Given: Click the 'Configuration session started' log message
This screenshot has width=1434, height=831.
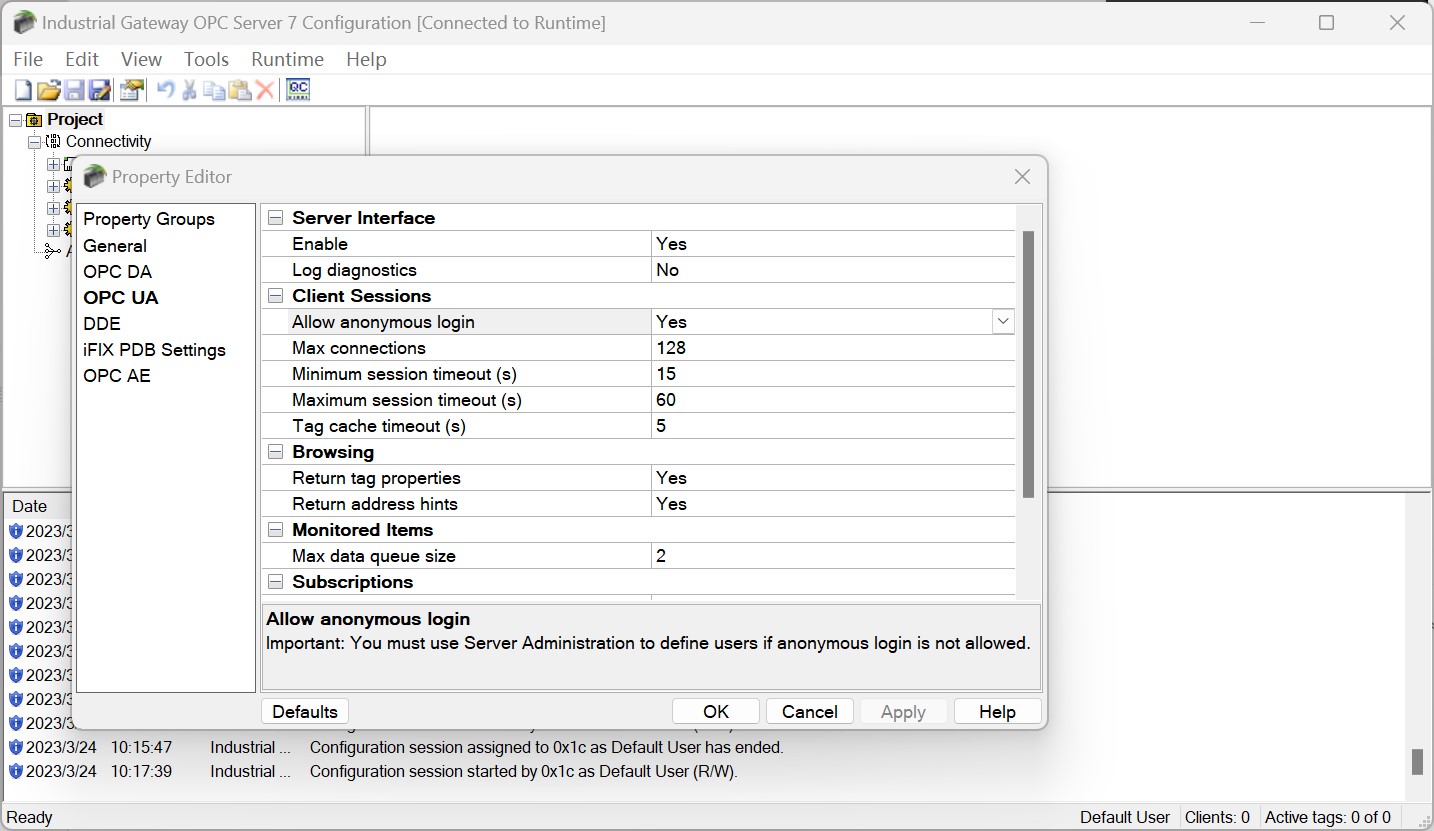Looking at the screenshot, I should (x=524, y=771).
